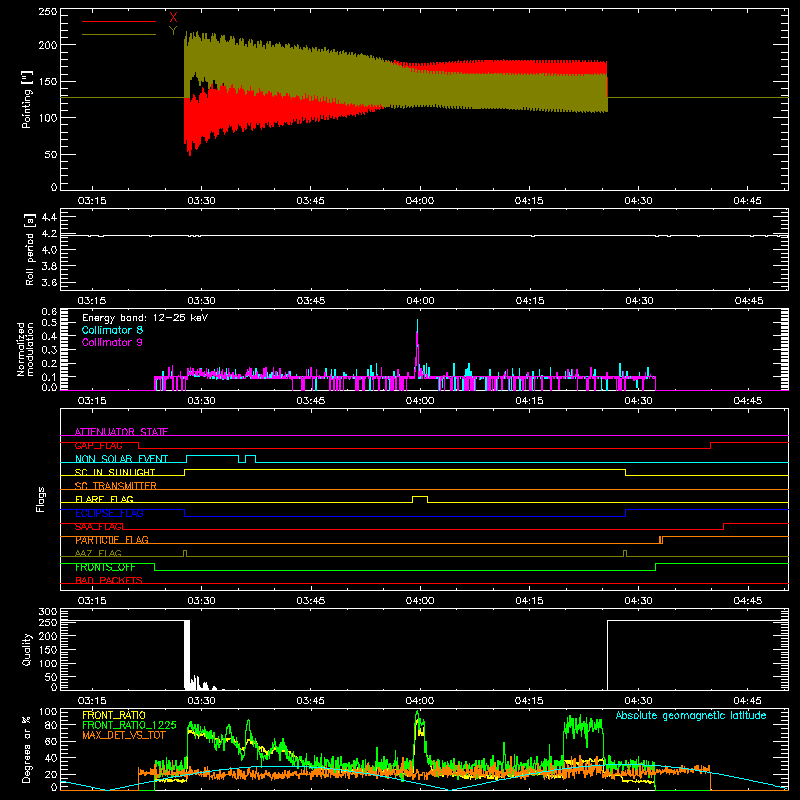800x800 pixels.
Task: Click the 04:45 tick under Pointing plot
Action: pos(747,201)
